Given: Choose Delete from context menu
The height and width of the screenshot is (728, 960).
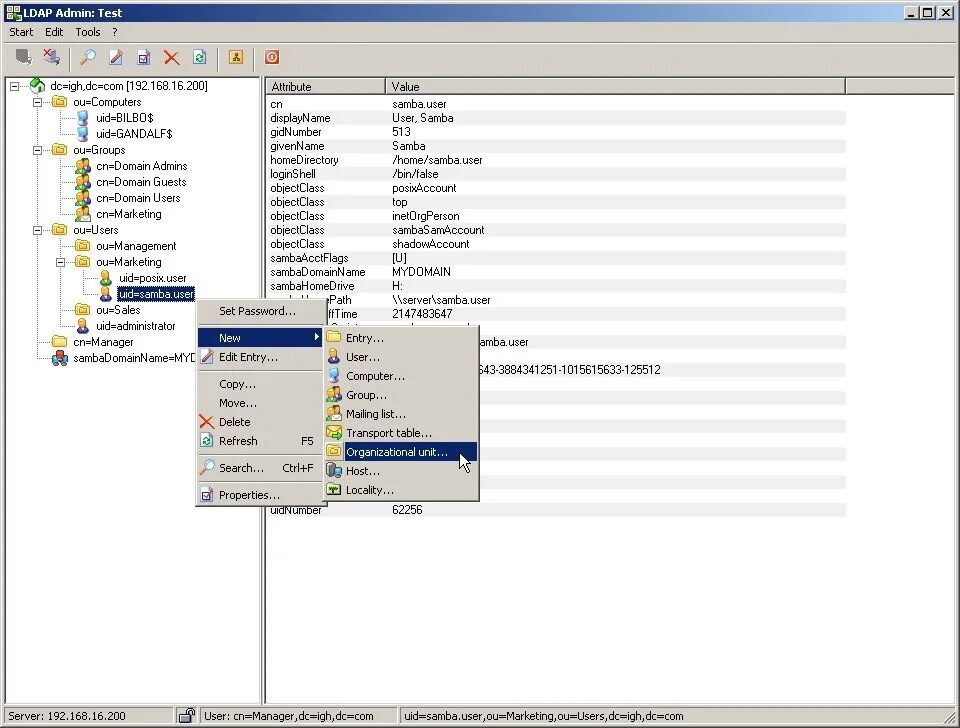Looking at the screenshot, I should [x=260, y=422].
